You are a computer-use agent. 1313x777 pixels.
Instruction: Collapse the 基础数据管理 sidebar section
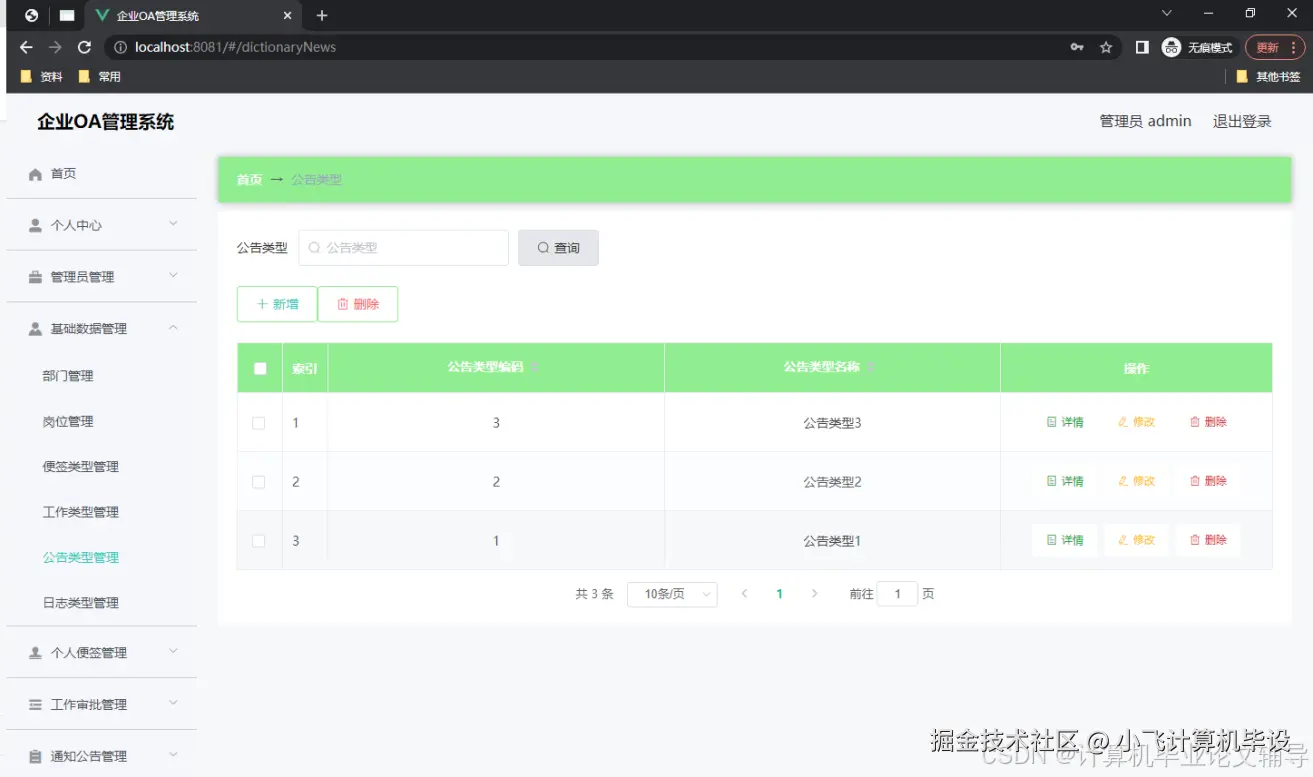(101, 328)
